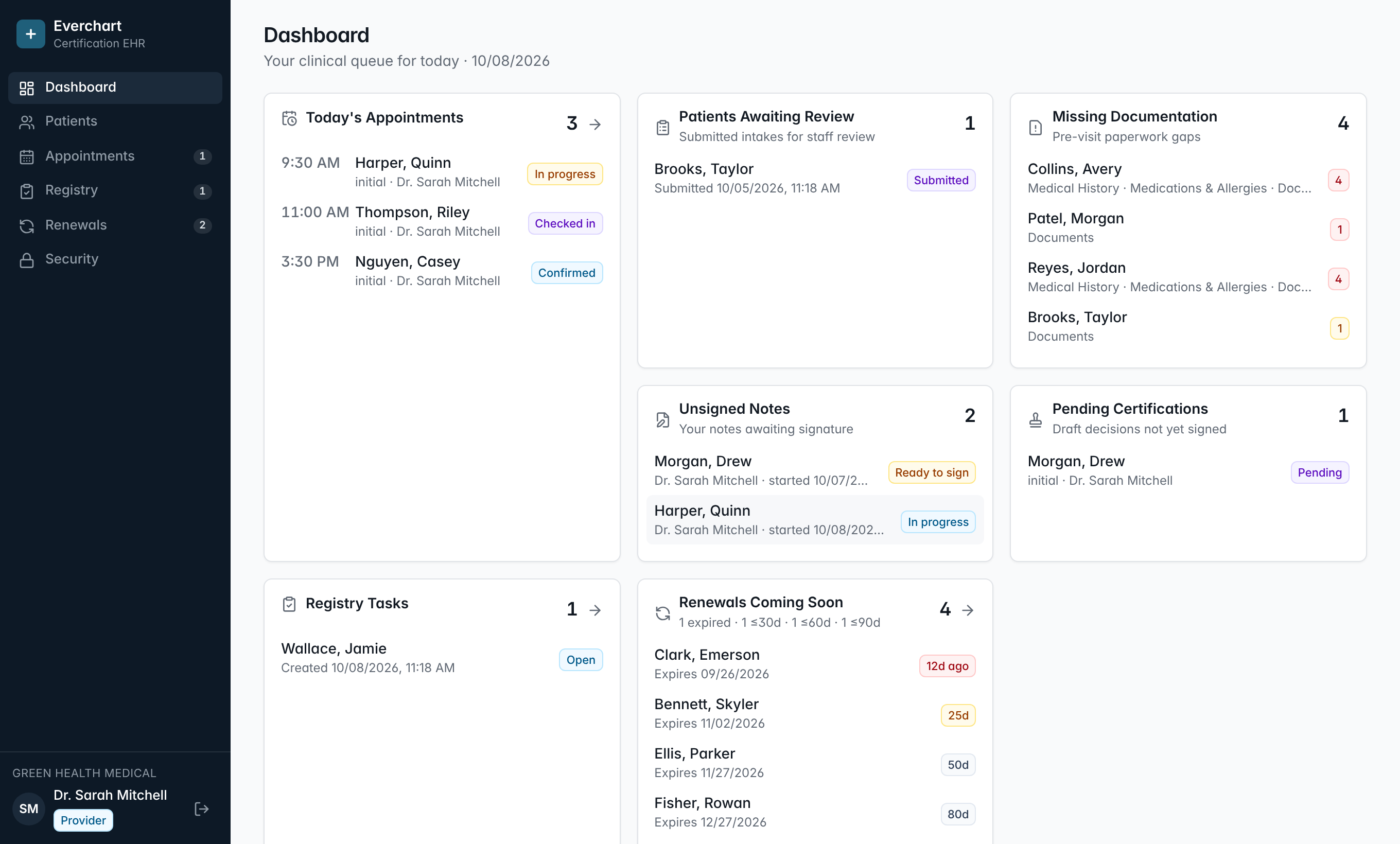This screenshot has height=844, width=1400.
Task: Open Nguyen, Casey 3:30 PM appointment
Action: (442, 271)
